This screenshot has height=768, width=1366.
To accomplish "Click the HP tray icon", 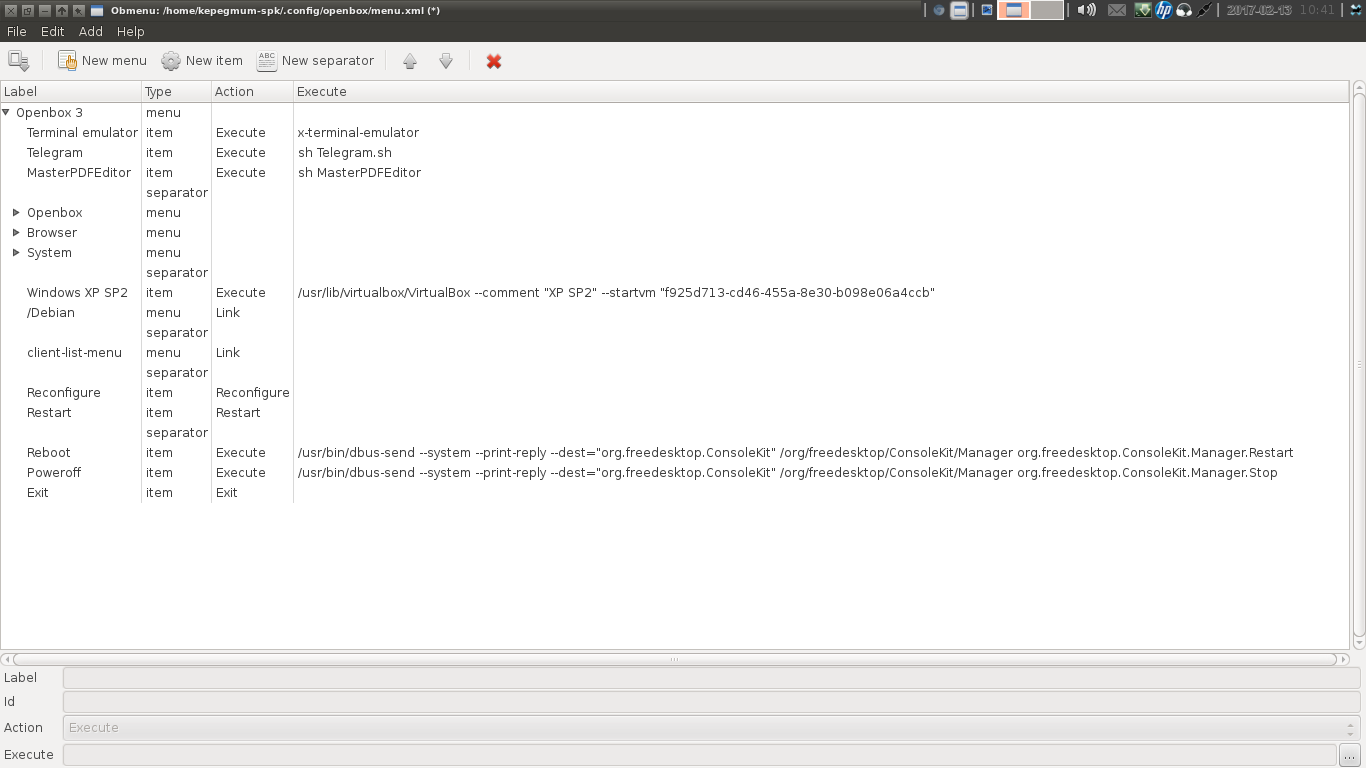I will tap(1164, 10).
